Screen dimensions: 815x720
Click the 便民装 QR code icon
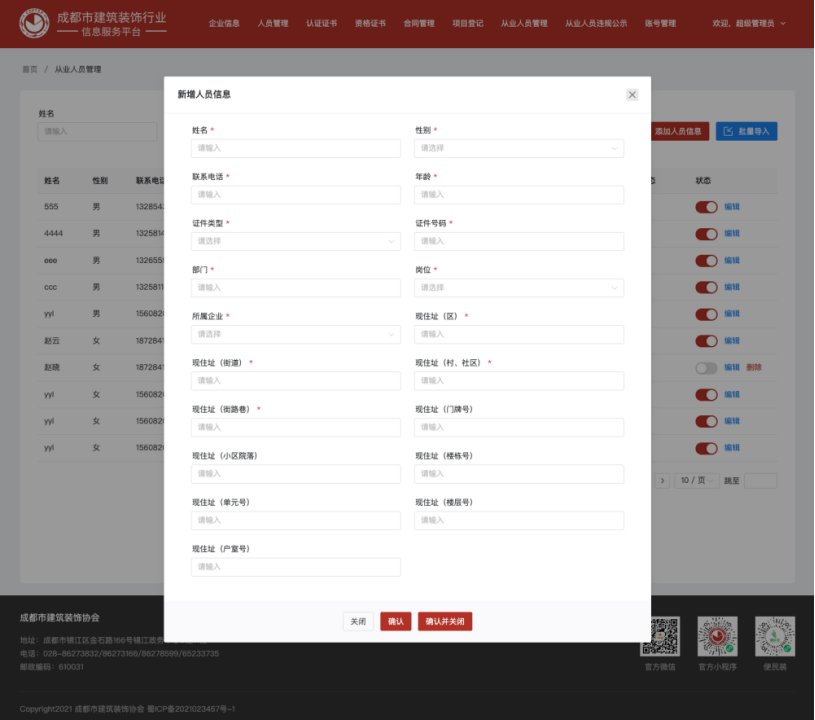click(x=774, y=636)
